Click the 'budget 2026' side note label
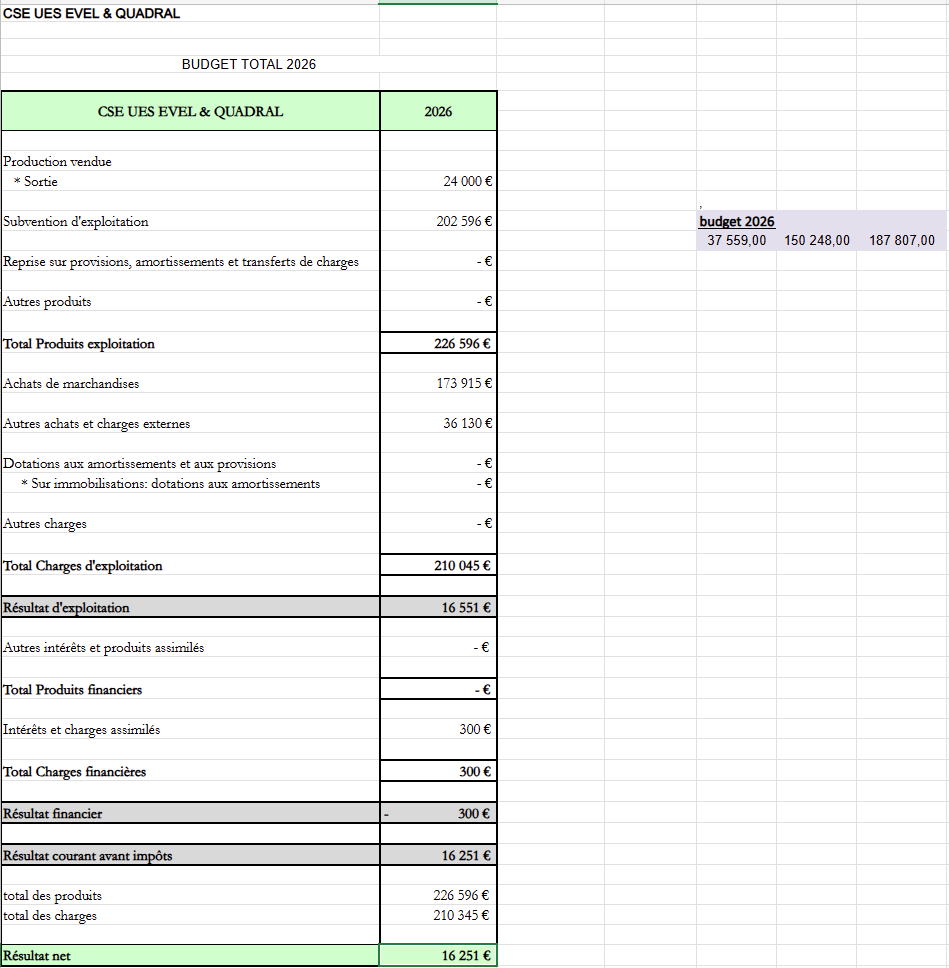This screenshot has height=968, width=949. click(x=736, y=221)
